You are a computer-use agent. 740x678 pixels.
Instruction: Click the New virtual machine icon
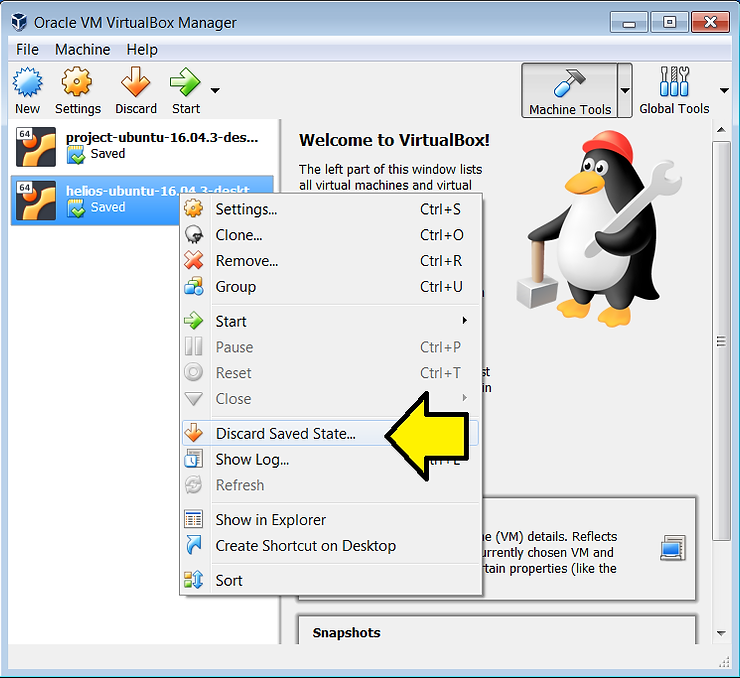coord(27,89)
